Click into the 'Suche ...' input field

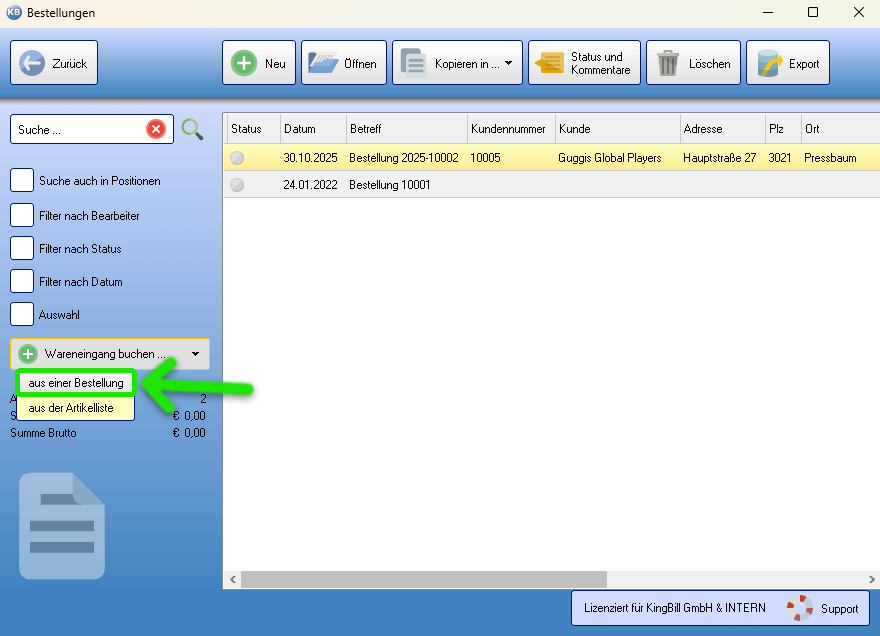pyautogui.click(x=78, y=130)
